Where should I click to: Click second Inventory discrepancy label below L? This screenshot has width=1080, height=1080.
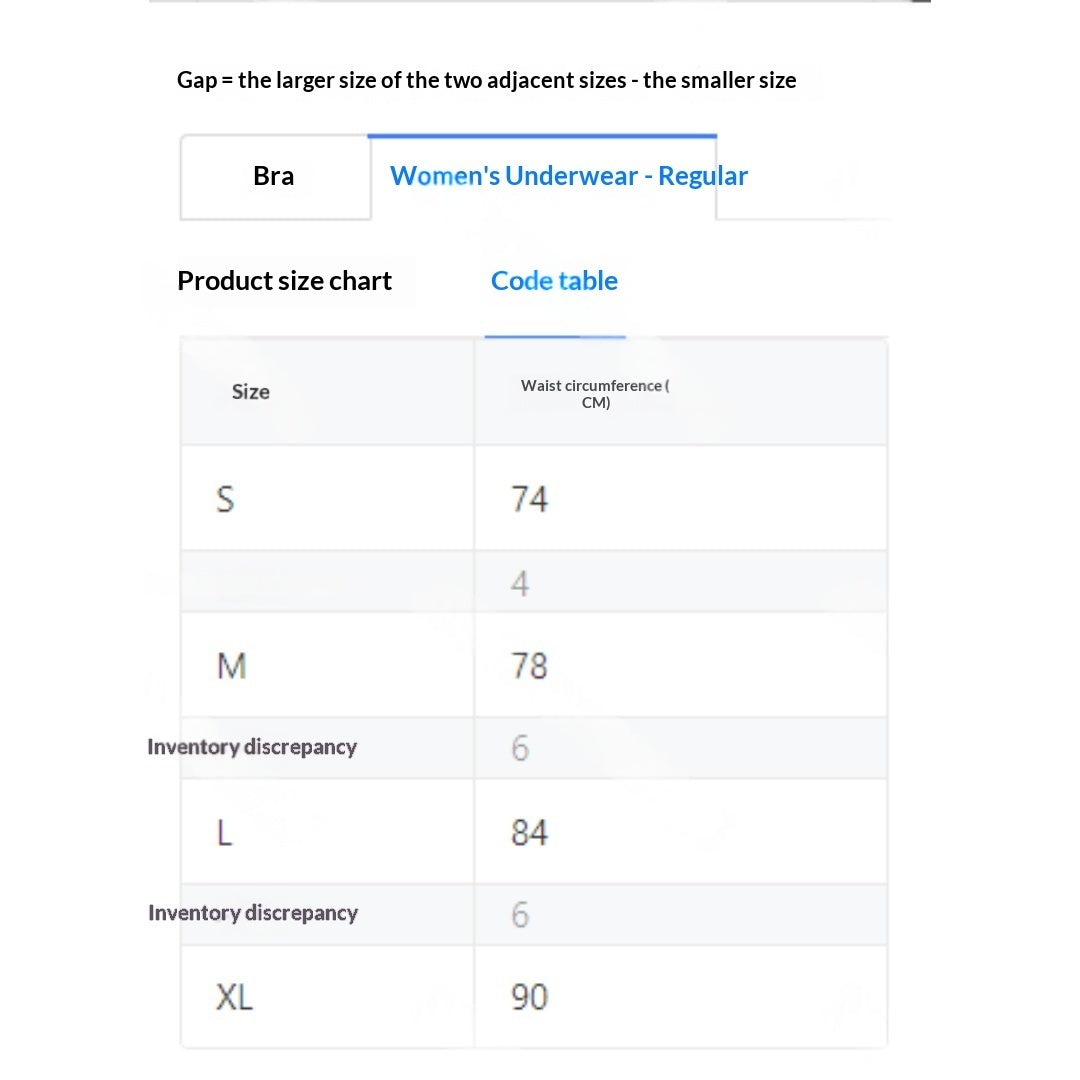[253, 913]
